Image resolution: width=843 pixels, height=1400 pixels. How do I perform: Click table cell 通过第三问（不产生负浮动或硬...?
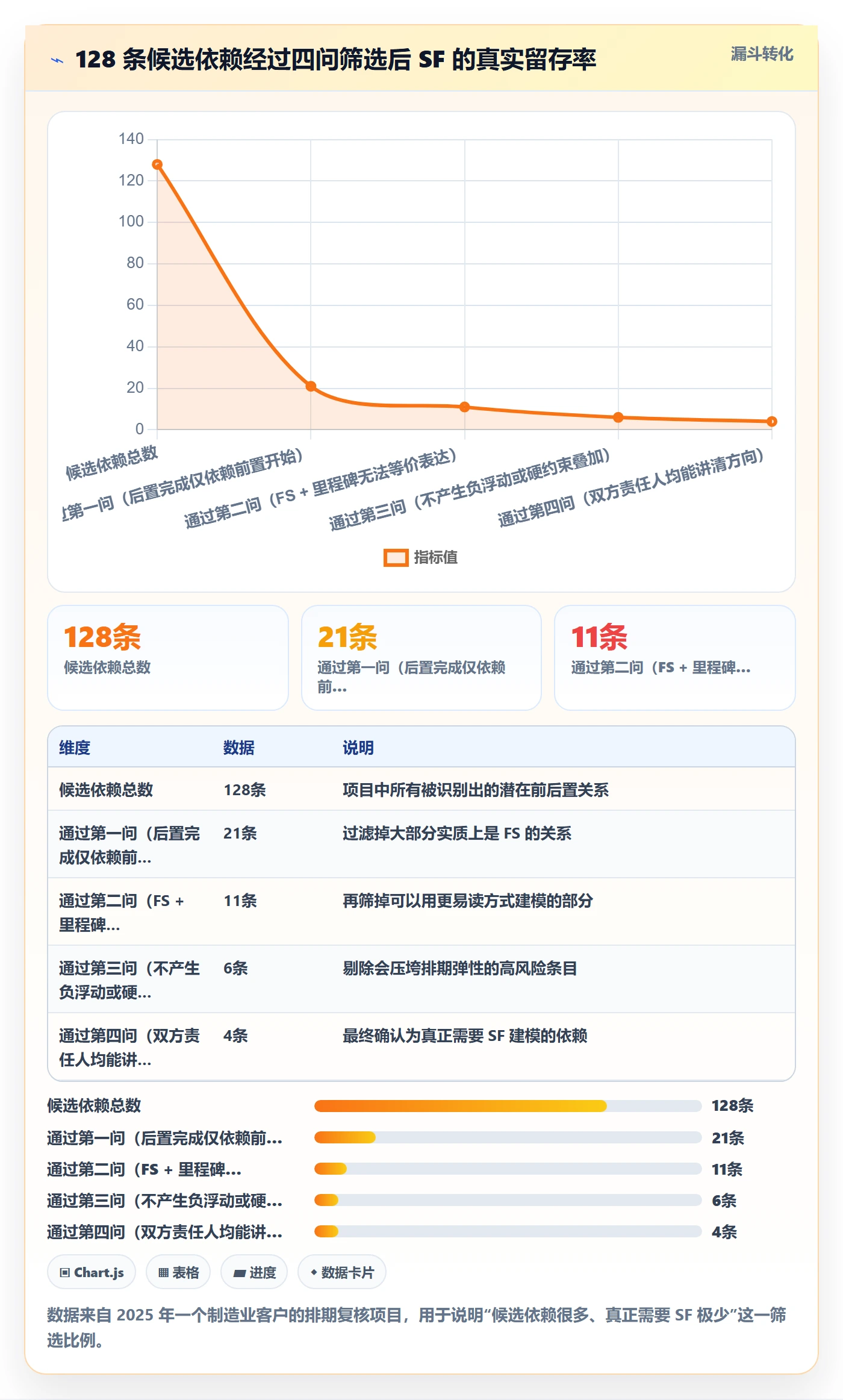[x=129, y=980]
